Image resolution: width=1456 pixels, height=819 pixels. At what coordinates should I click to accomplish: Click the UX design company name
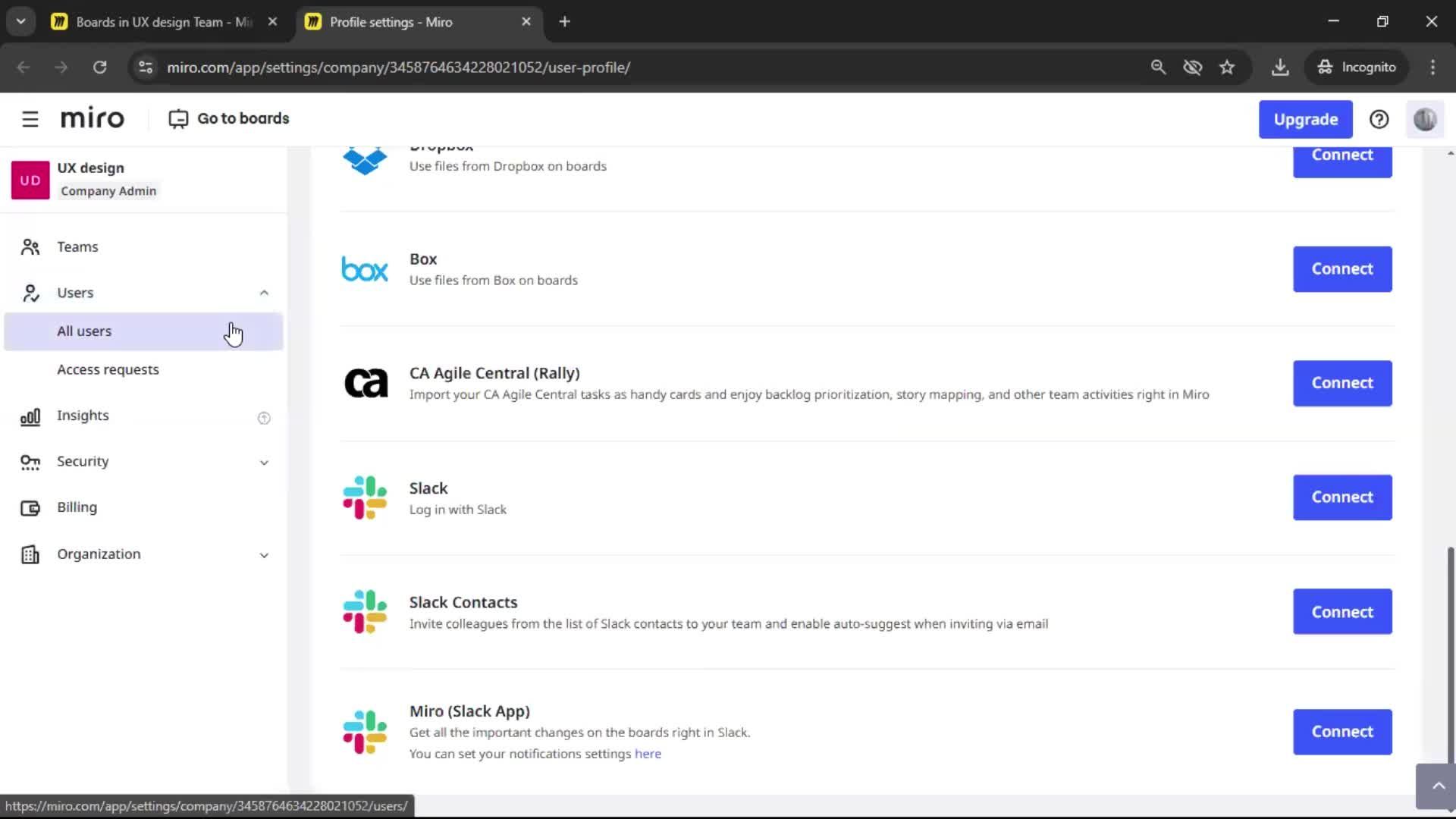(90, 168)
